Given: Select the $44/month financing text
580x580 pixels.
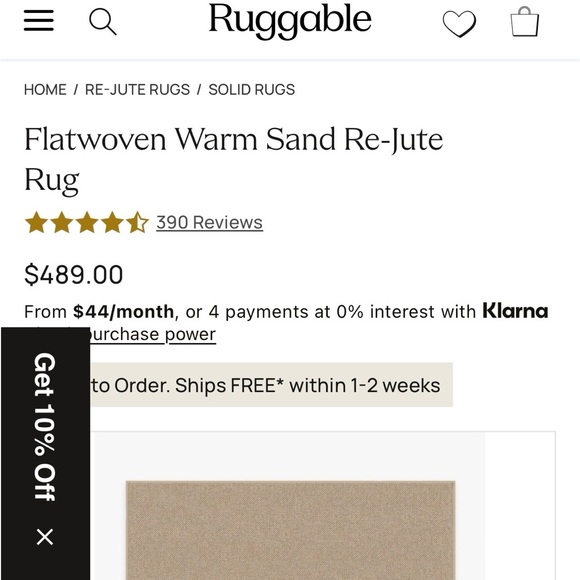Looking at the screenshot, I should [123, 311].
